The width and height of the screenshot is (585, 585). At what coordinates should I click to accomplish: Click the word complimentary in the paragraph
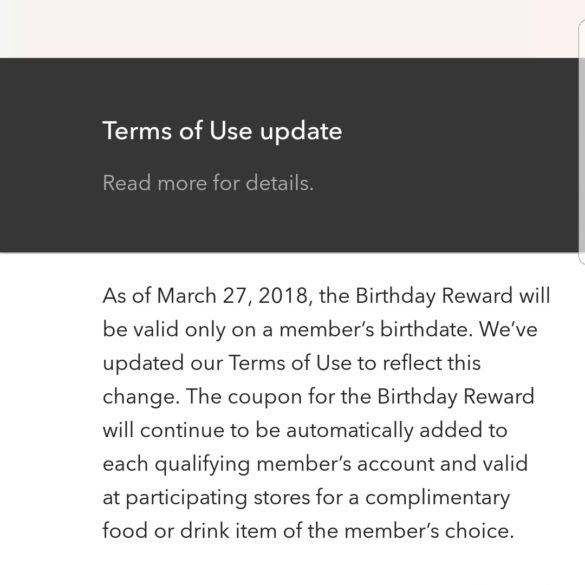tap(437, 498)
